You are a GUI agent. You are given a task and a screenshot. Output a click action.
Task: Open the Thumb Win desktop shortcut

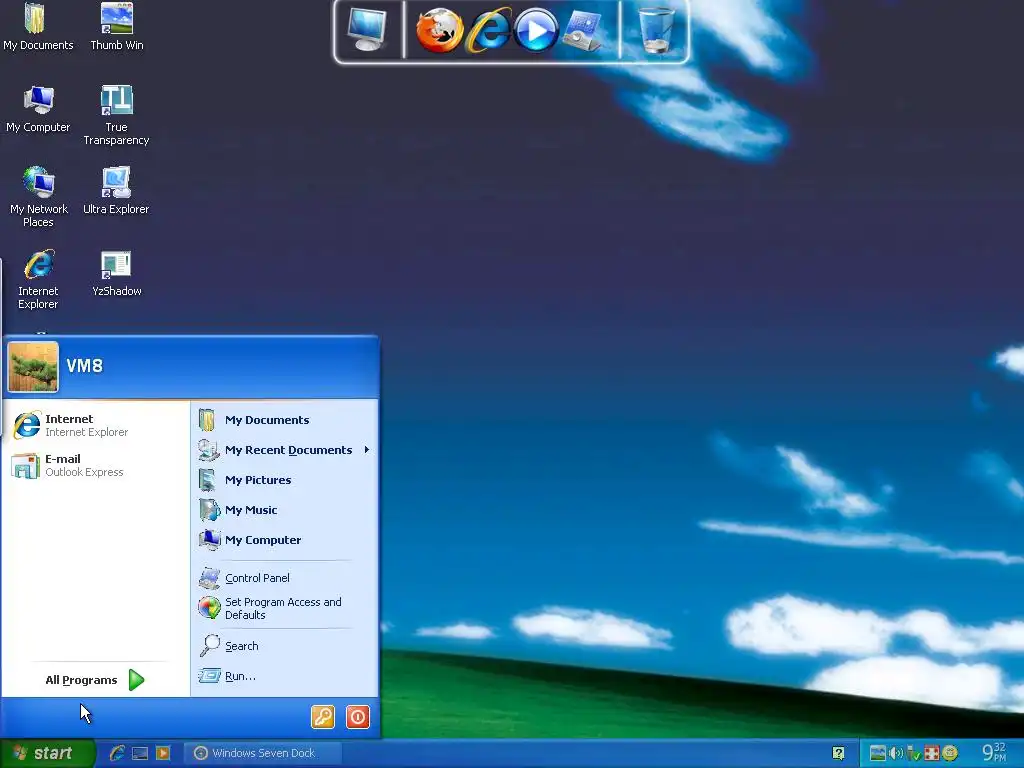116,27
